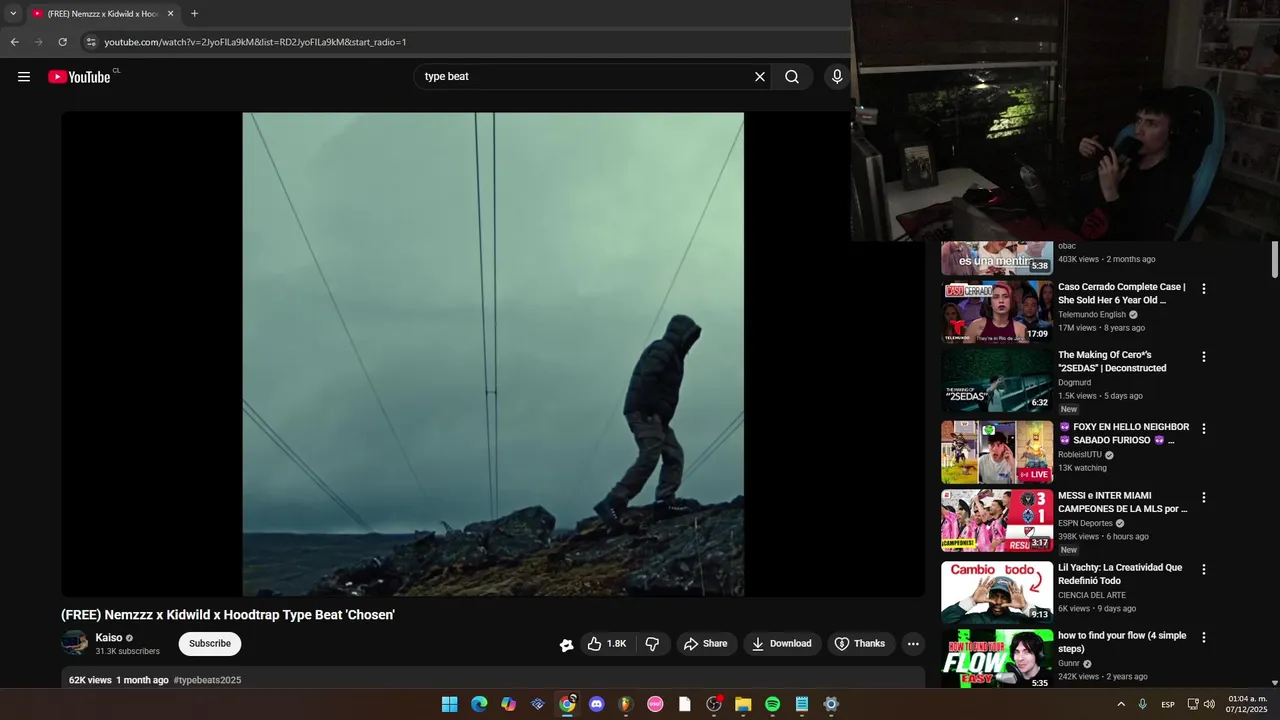Open the YouTube hamburger guide menu
The width and height of the screenshot is (1280, 720).
[x=24, y=77]
